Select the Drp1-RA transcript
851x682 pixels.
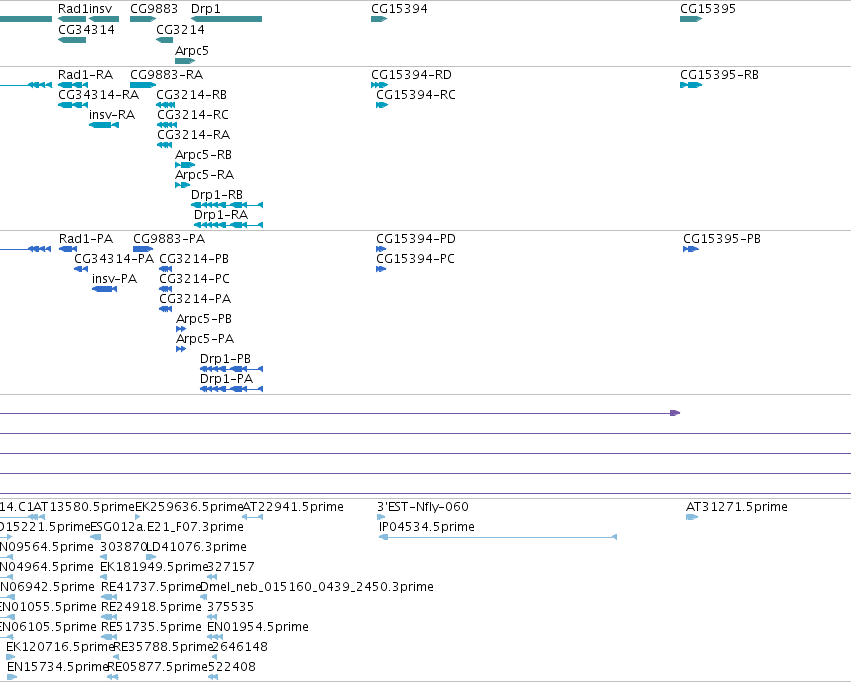point(221,215)
